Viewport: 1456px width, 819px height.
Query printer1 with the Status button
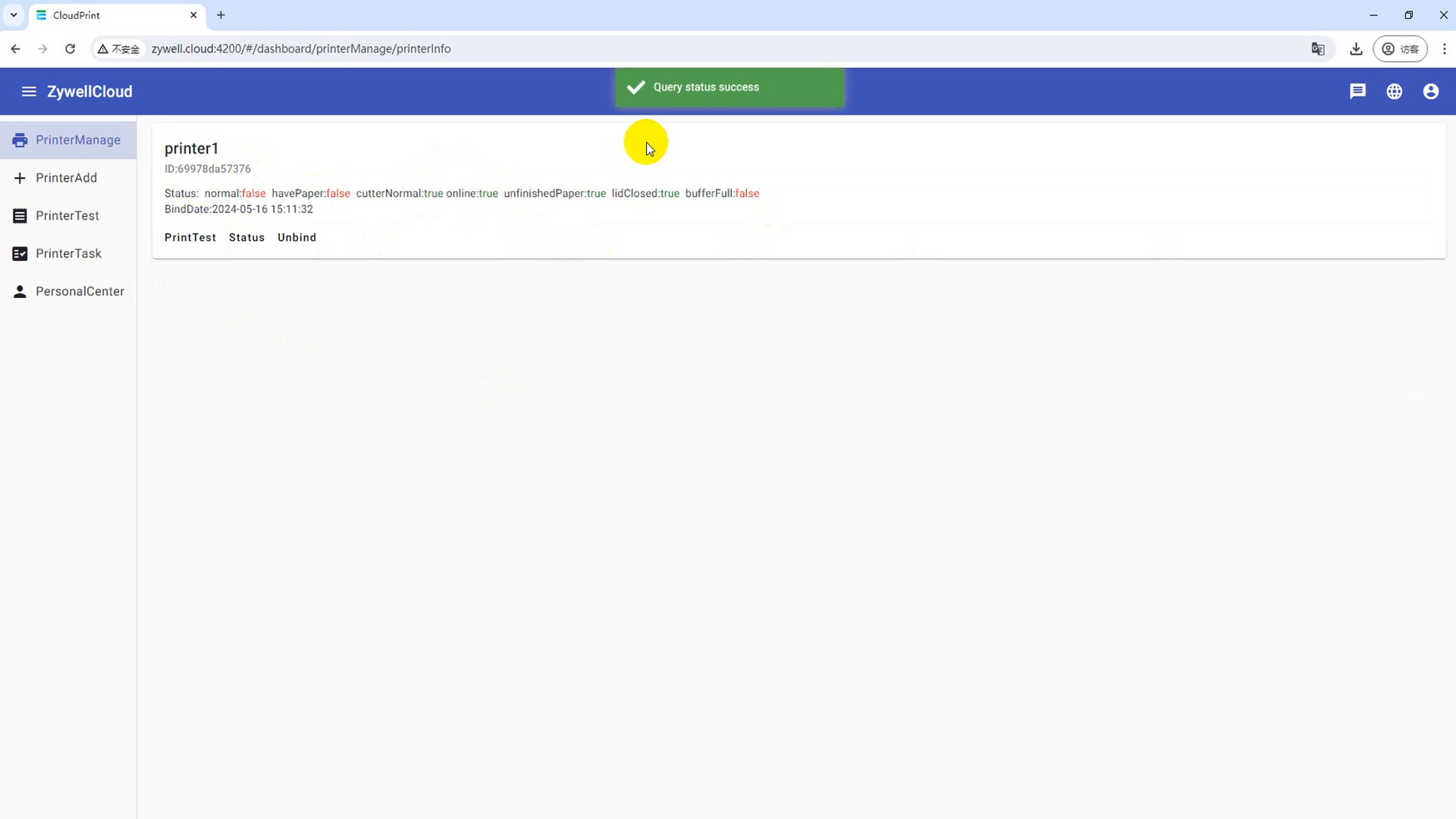coord(246,238)
